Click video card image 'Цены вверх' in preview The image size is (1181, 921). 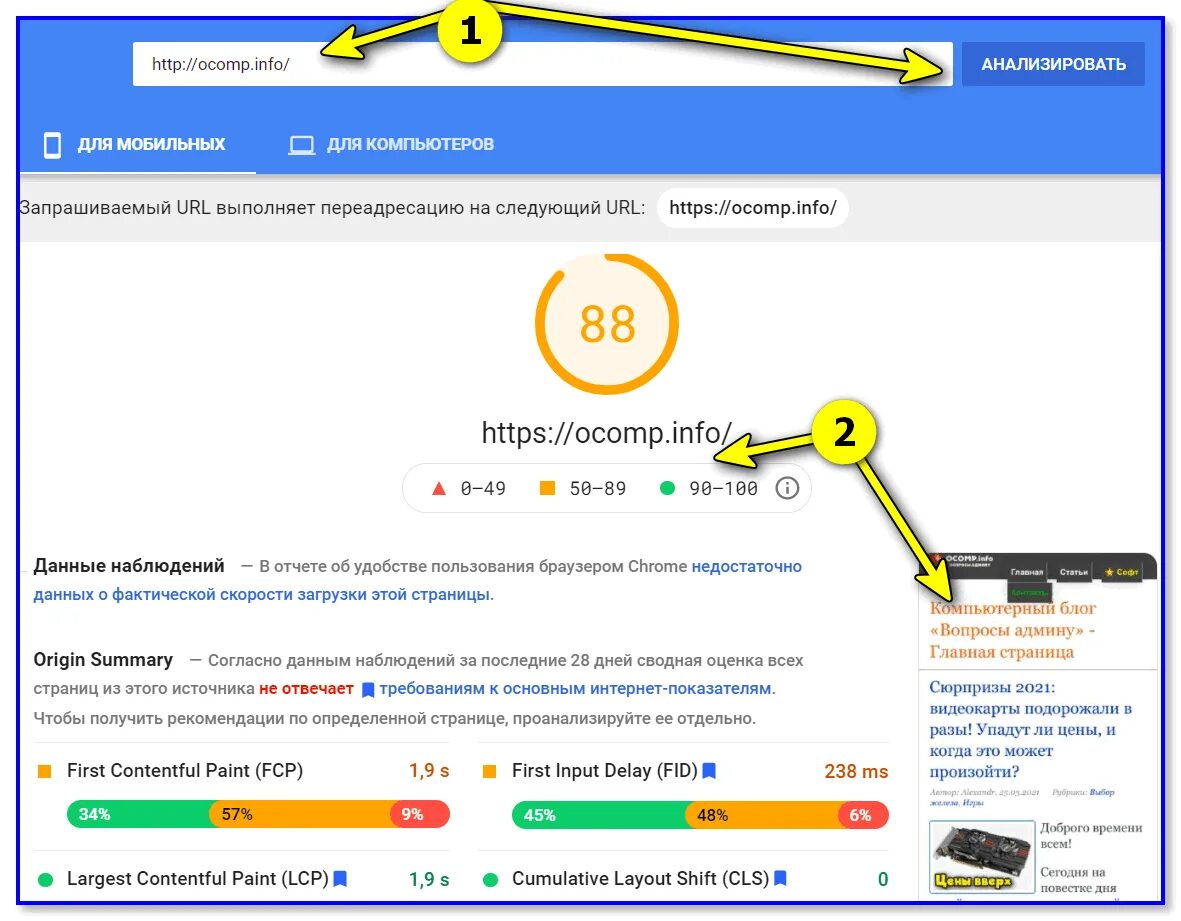(981, 855)
